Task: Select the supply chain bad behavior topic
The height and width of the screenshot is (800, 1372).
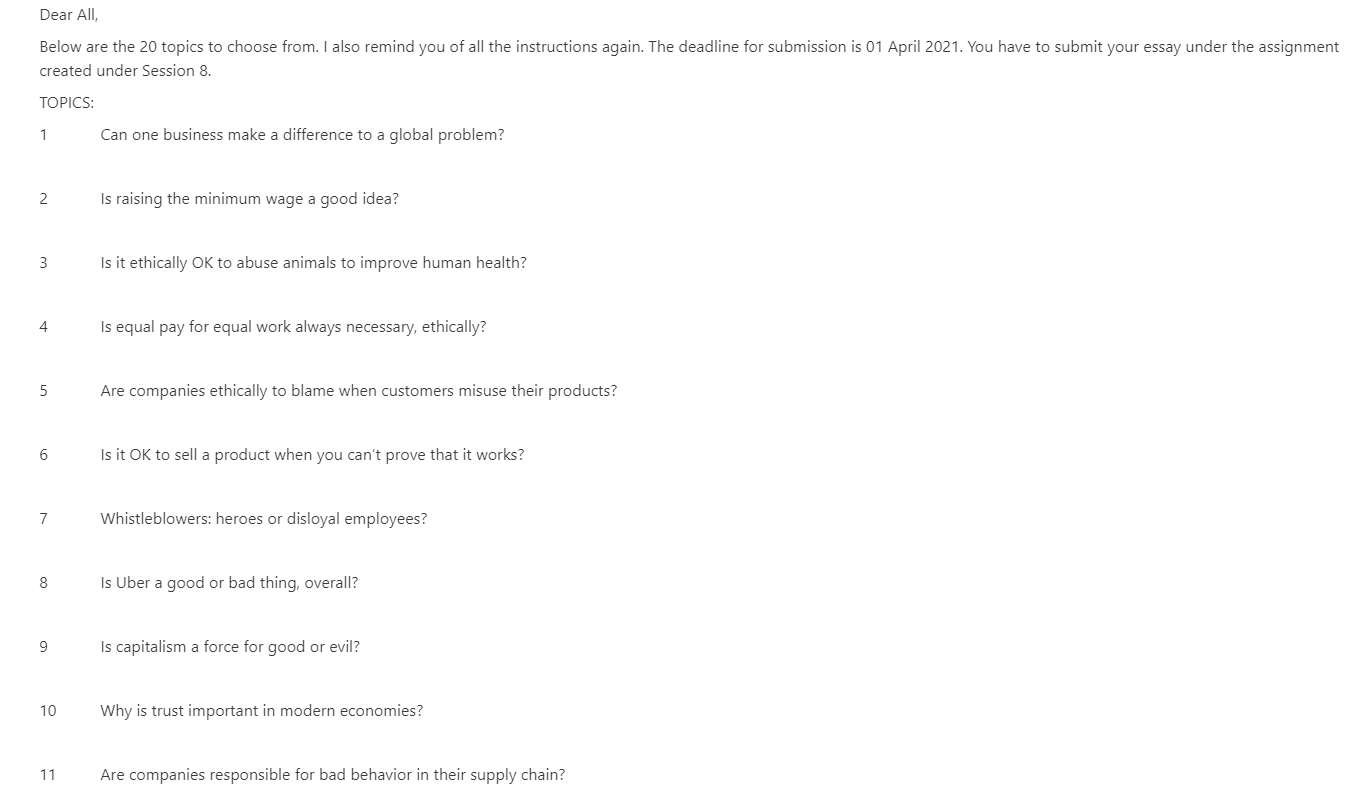Action: [332, 775]
